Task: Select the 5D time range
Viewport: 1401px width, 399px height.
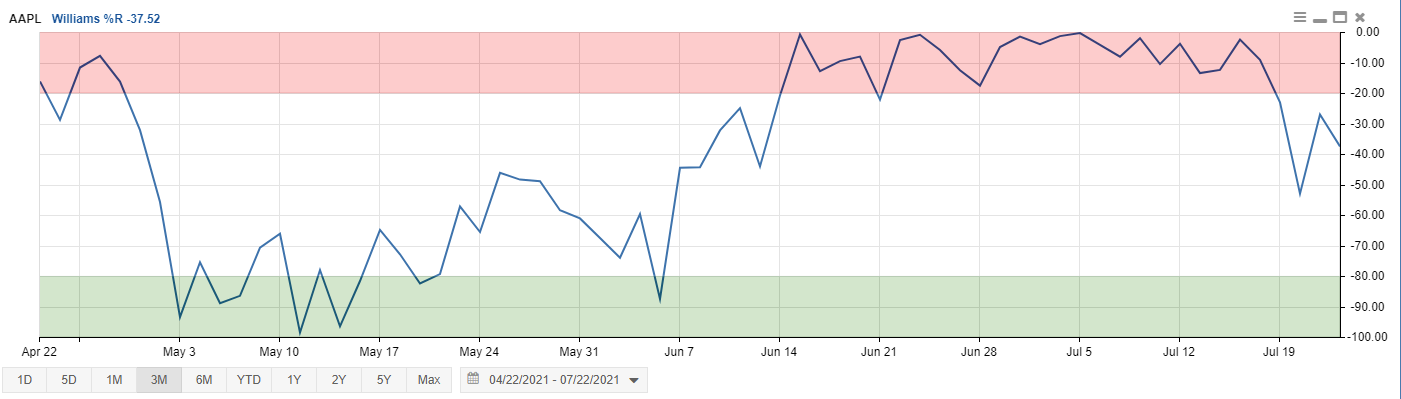Action: 69,380
